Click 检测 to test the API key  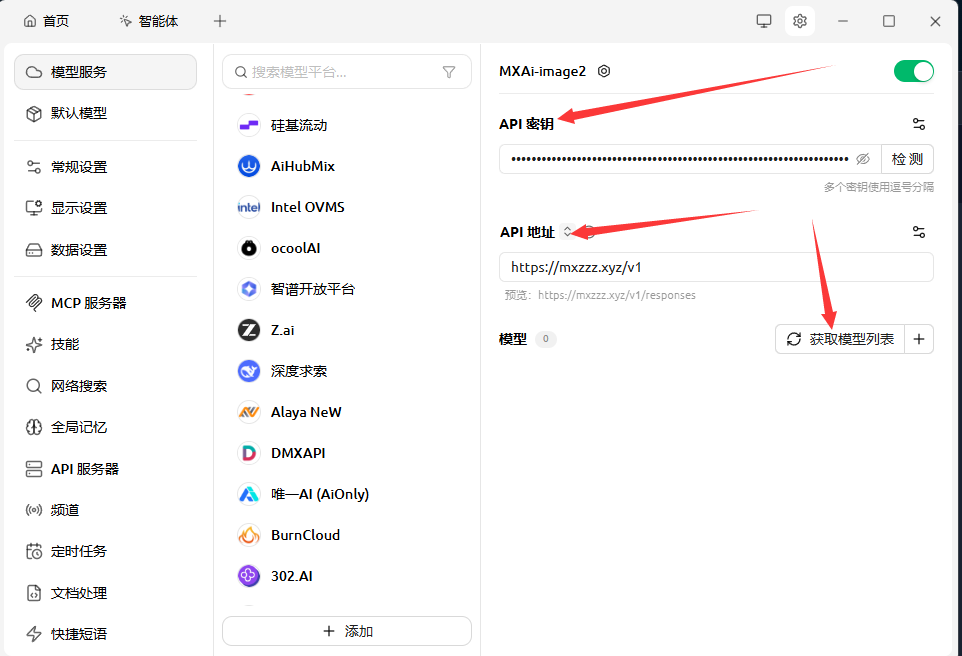point(907,159)
